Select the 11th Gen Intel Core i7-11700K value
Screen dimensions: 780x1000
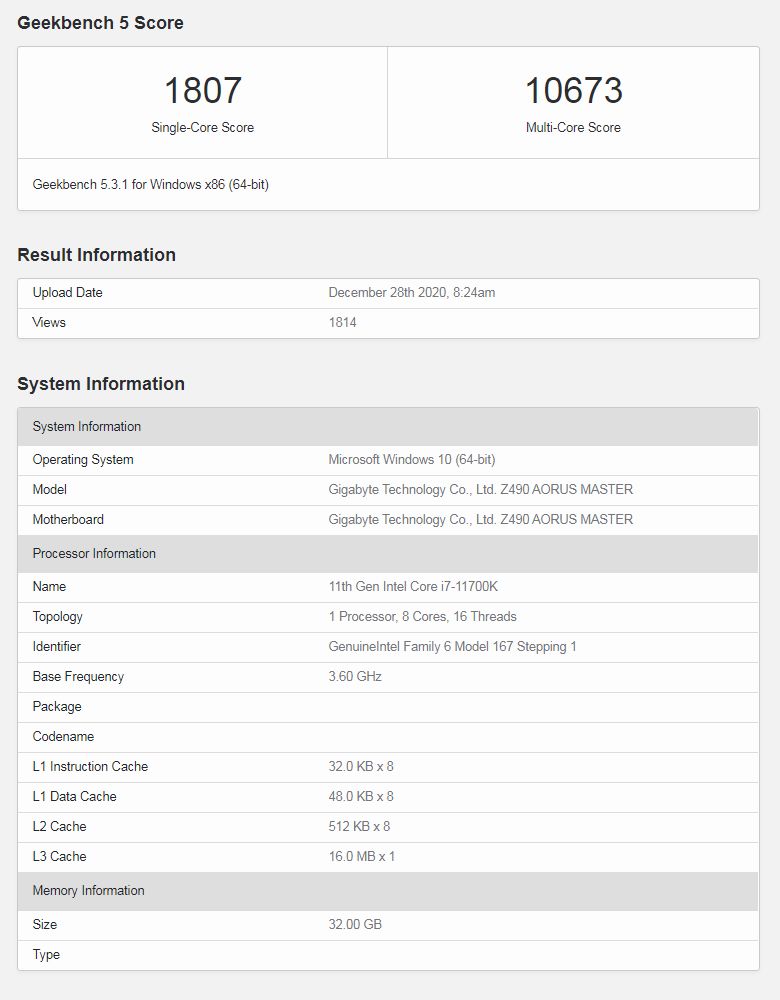pos(413,587)
